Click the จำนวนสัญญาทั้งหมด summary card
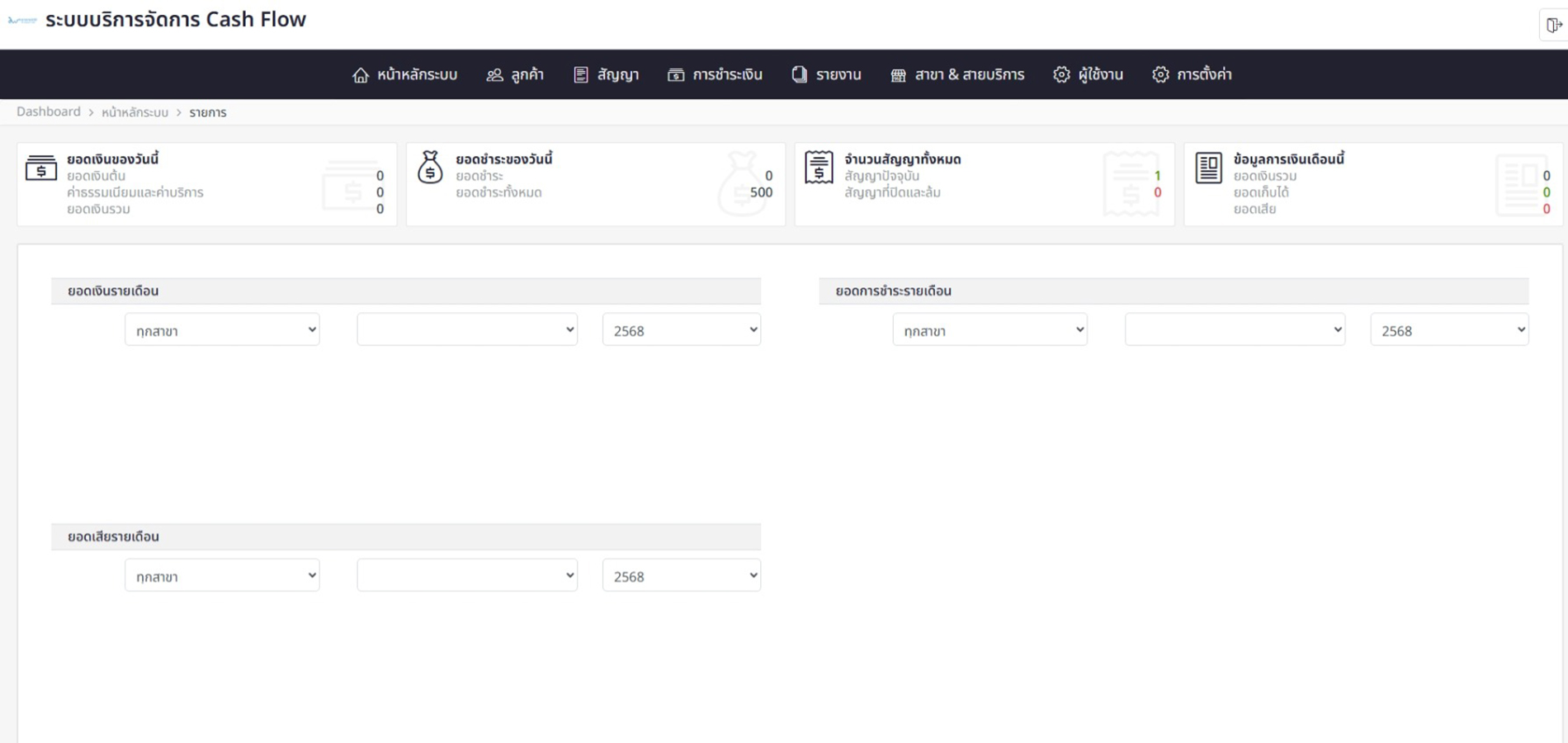Screen dimensions: 1568x743 (984, 184)
